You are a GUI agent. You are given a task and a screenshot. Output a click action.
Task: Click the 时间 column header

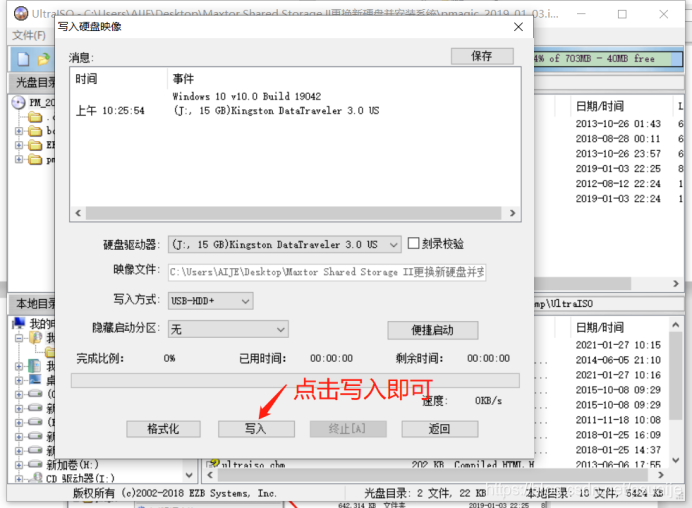(x=86, y=79)
